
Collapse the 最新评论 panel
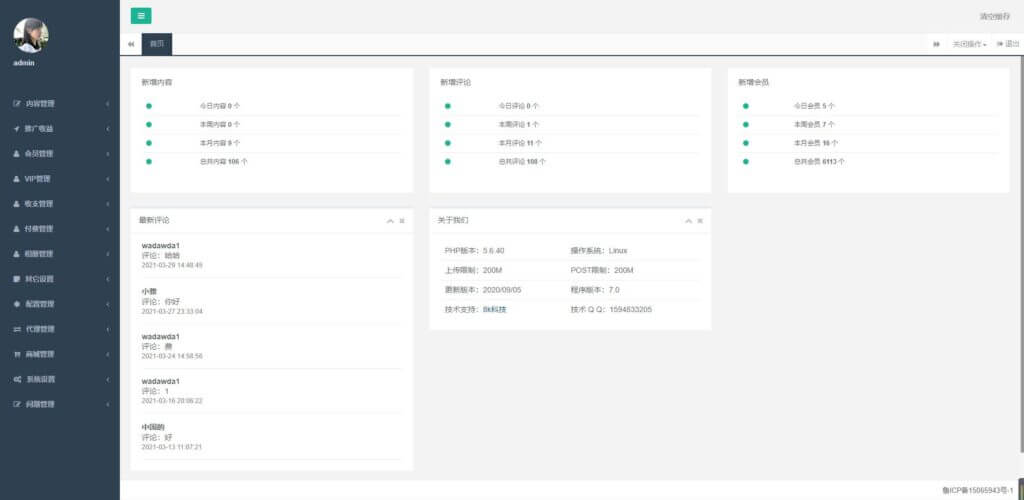pos(390,220)
